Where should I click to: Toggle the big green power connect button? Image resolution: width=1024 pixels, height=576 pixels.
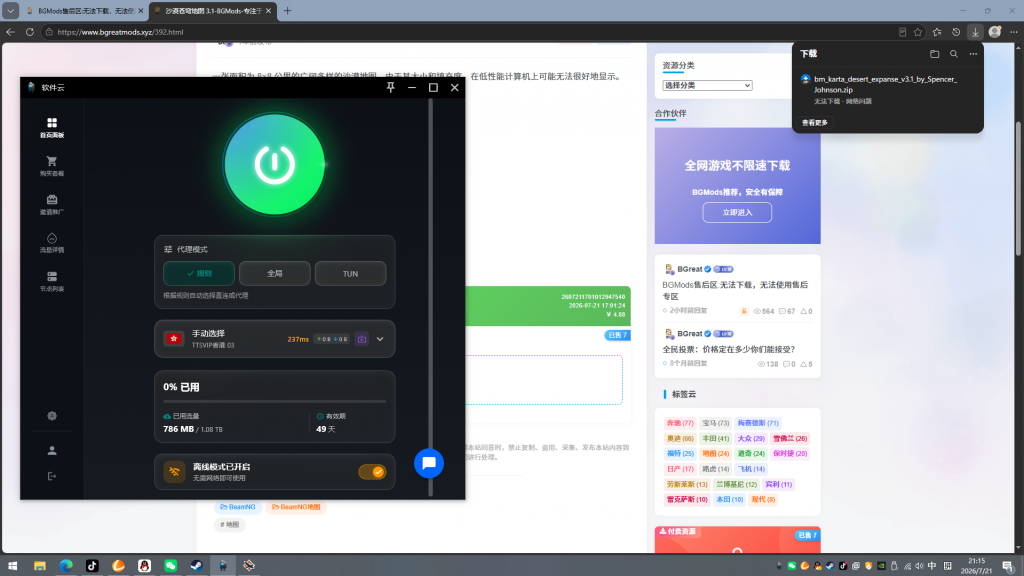(x=274, y=164)
